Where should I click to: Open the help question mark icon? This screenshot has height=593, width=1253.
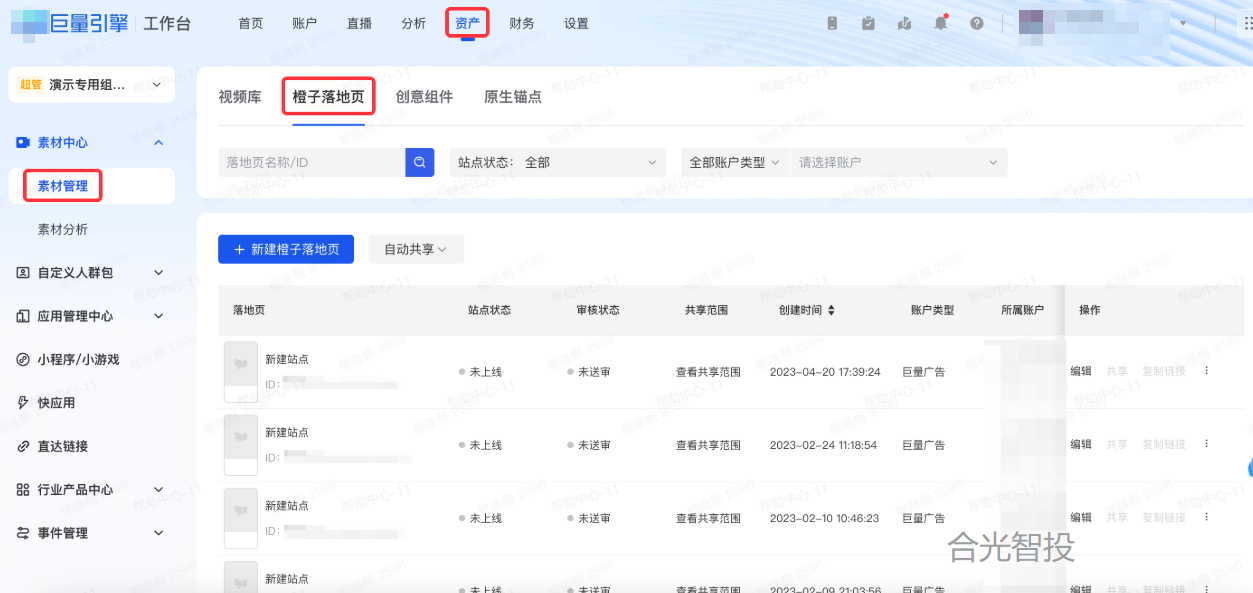tap(977, 23)
